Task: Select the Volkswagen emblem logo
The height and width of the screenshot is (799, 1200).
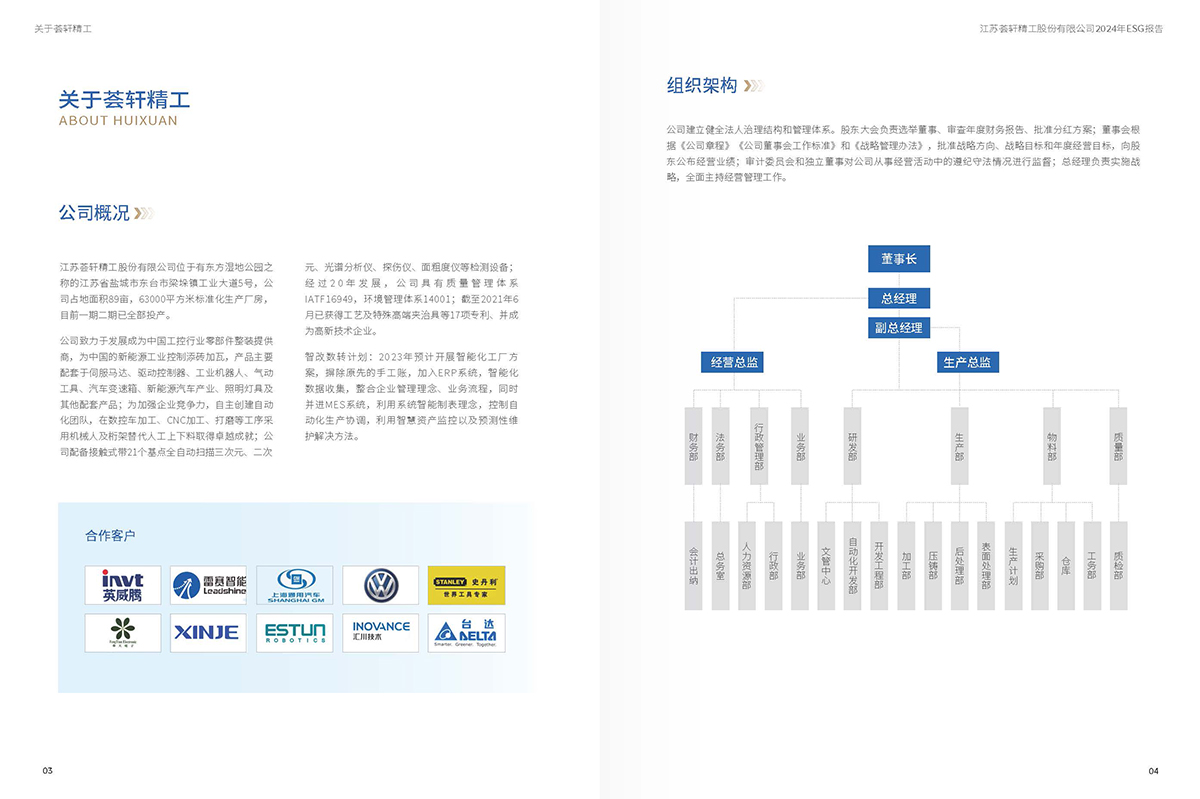Action: (380, 585)
